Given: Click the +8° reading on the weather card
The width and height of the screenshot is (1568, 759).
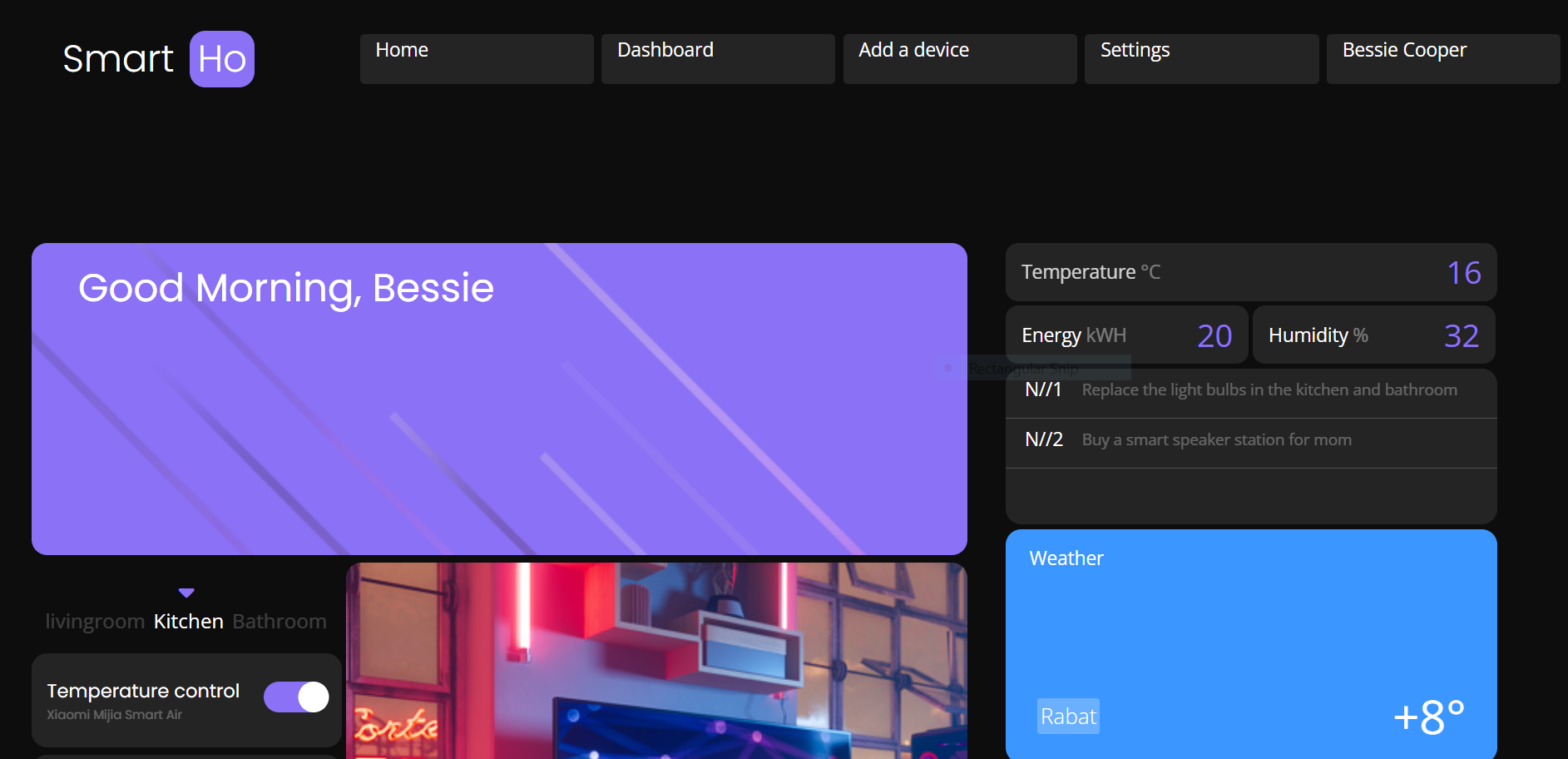Looking at the screenshot, I should coord(1429,717).
